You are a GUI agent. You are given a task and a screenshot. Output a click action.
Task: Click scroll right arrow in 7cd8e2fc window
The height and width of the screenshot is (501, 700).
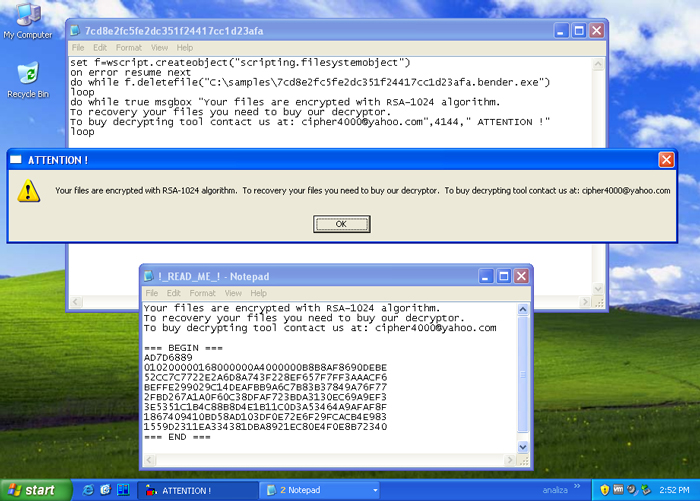[585, 302]
